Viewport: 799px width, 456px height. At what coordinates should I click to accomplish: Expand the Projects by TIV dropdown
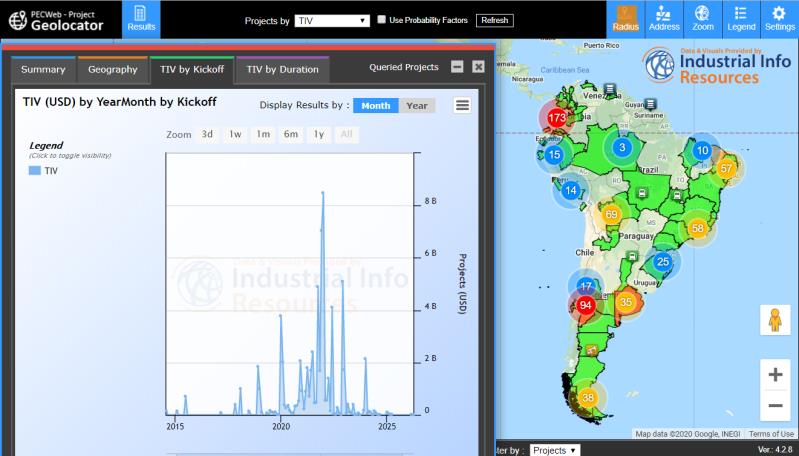pos(332,20)
